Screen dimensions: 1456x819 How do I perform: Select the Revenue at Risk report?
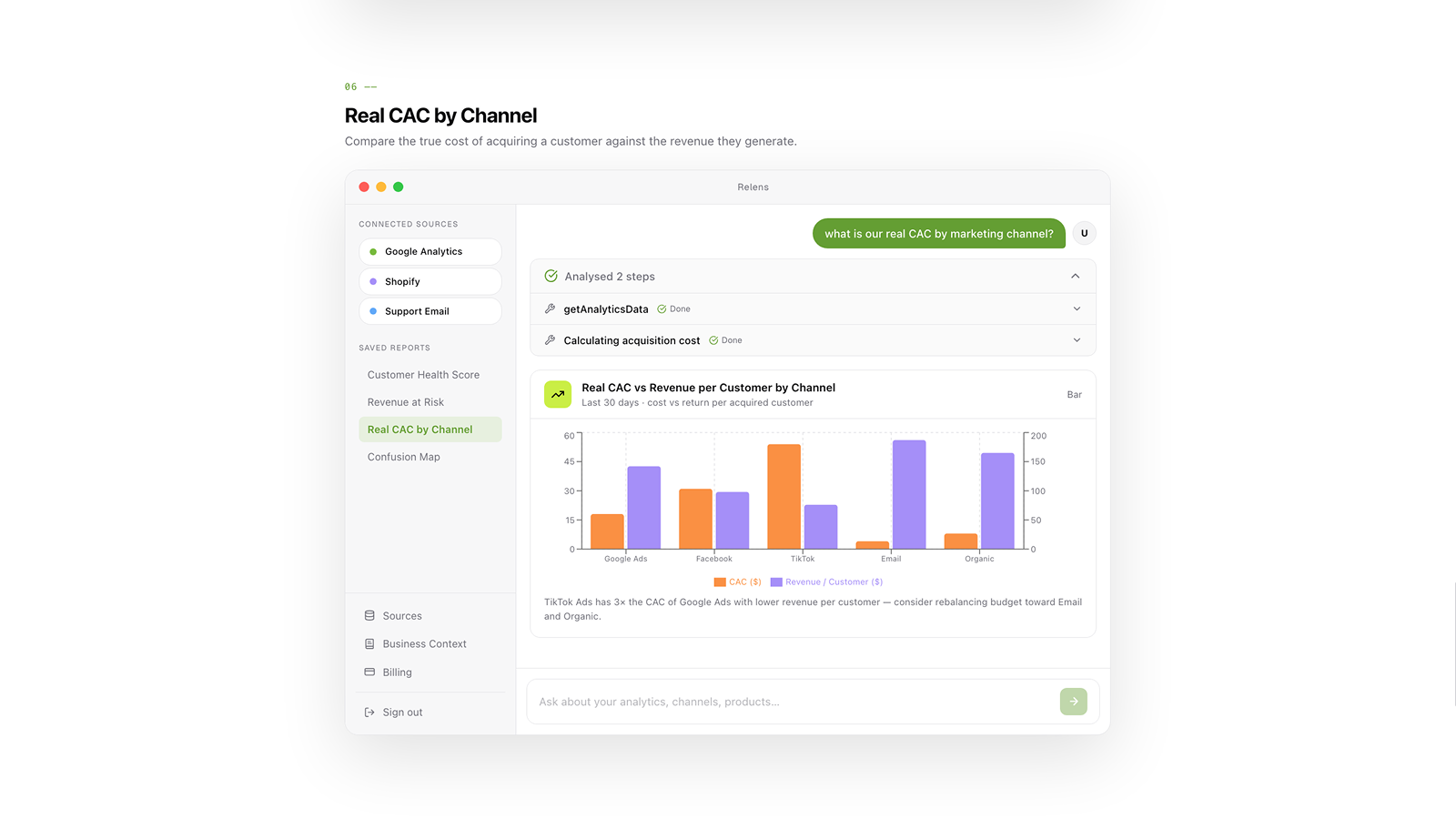[x=406, y=402]
